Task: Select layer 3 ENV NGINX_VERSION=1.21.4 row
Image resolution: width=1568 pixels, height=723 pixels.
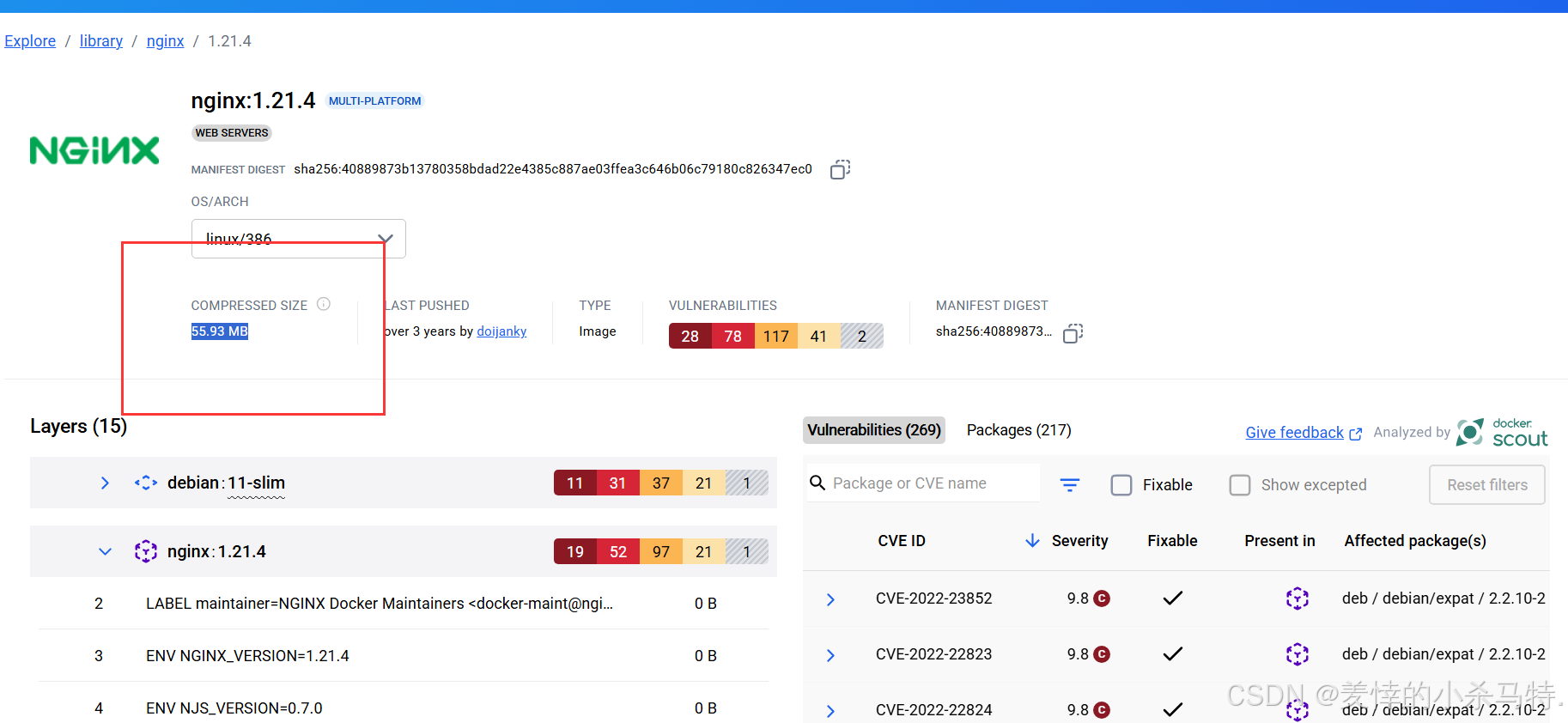Action: pyautogui.click(x=404, y=656)
